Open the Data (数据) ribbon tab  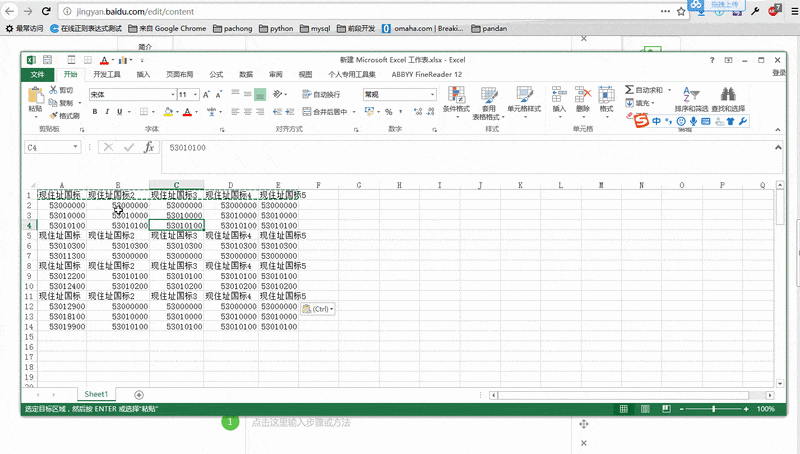coord(246,74)
